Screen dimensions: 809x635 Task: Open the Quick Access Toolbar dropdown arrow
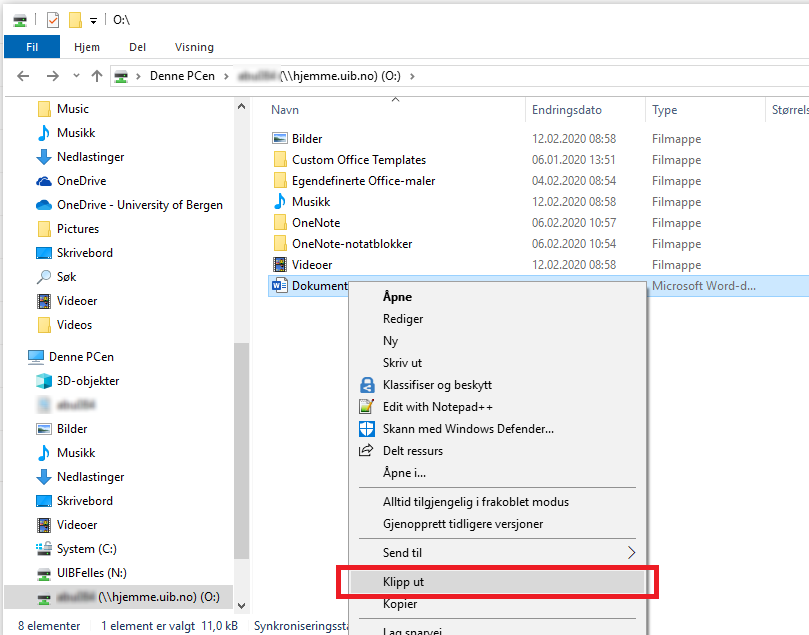(x=93, y=21)
